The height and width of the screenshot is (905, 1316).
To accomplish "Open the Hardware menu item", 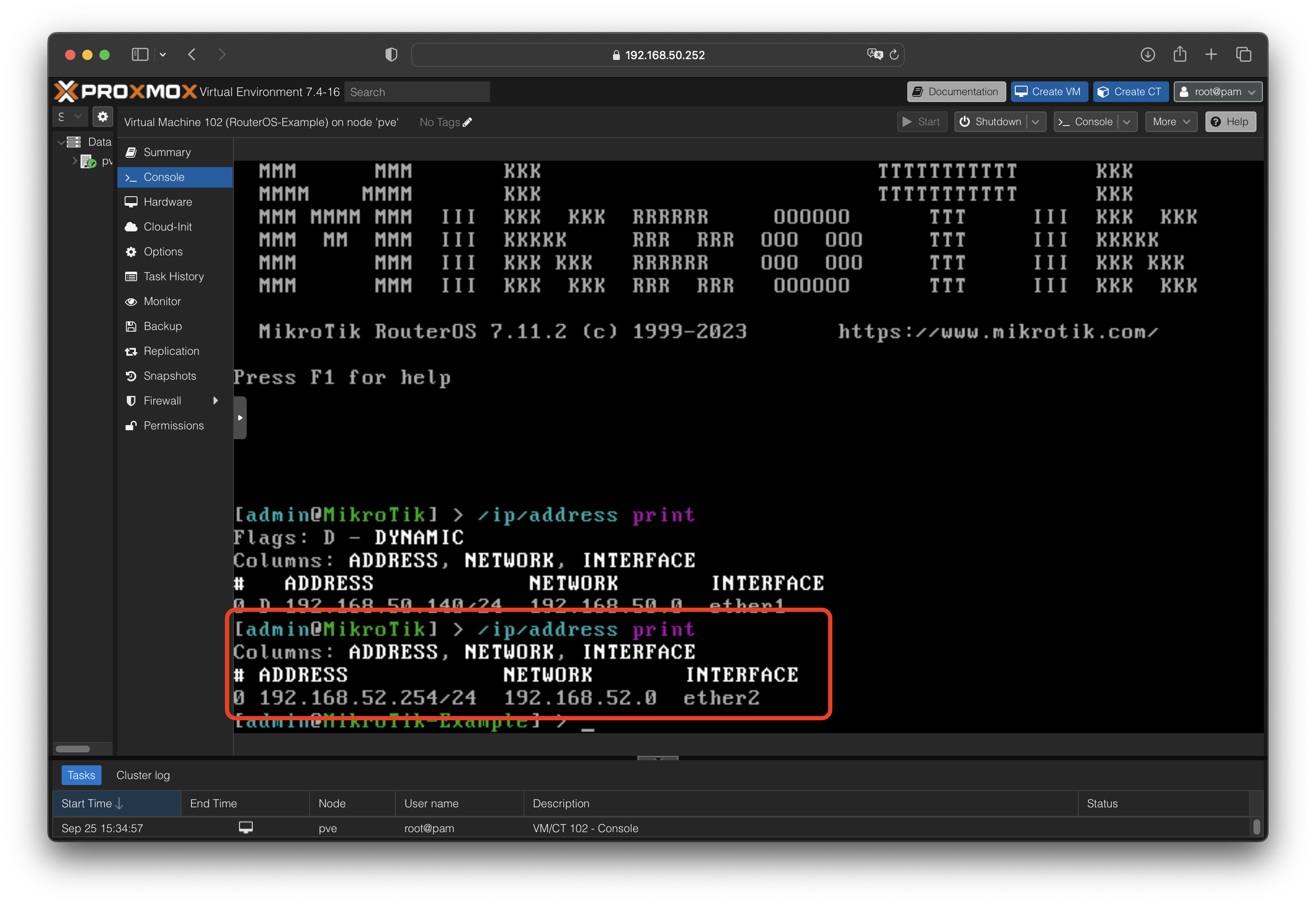I will pyautogui.click(x=168, y=202).
